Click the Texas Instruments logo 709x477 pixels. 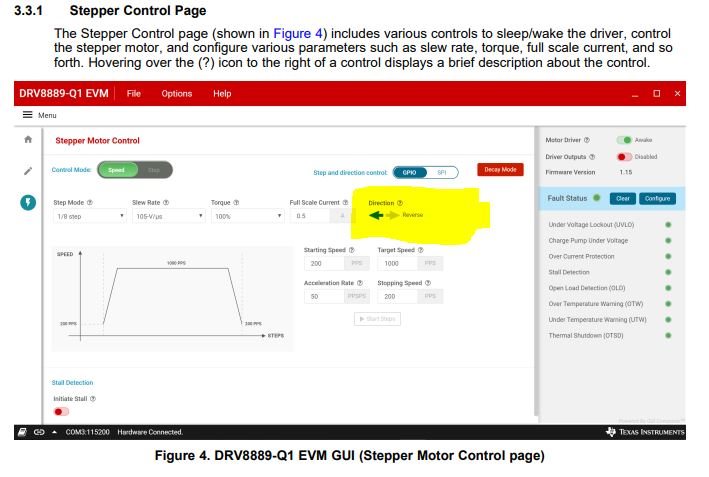tap(645, 432)
